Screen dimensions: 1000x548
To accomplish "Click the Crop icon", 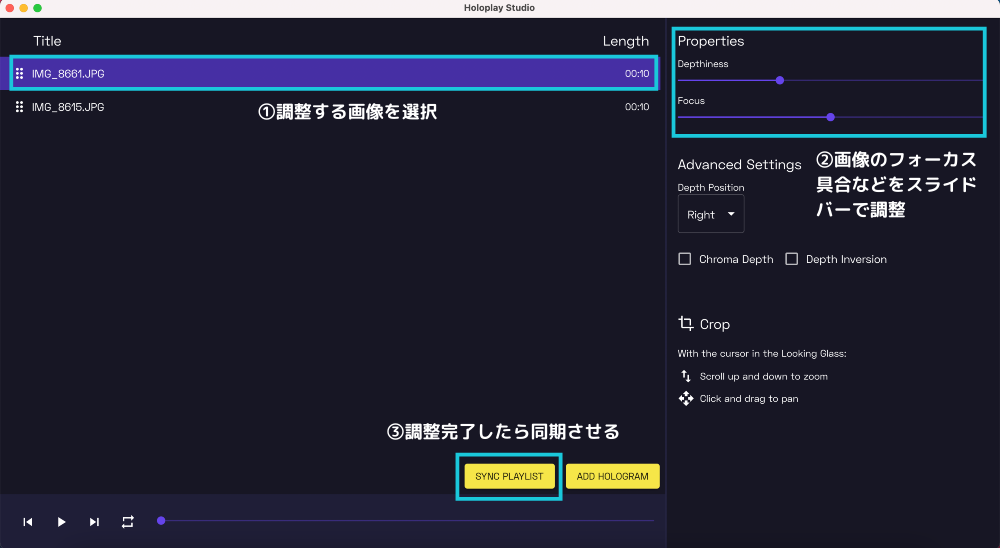I will [x=685, y=324].
